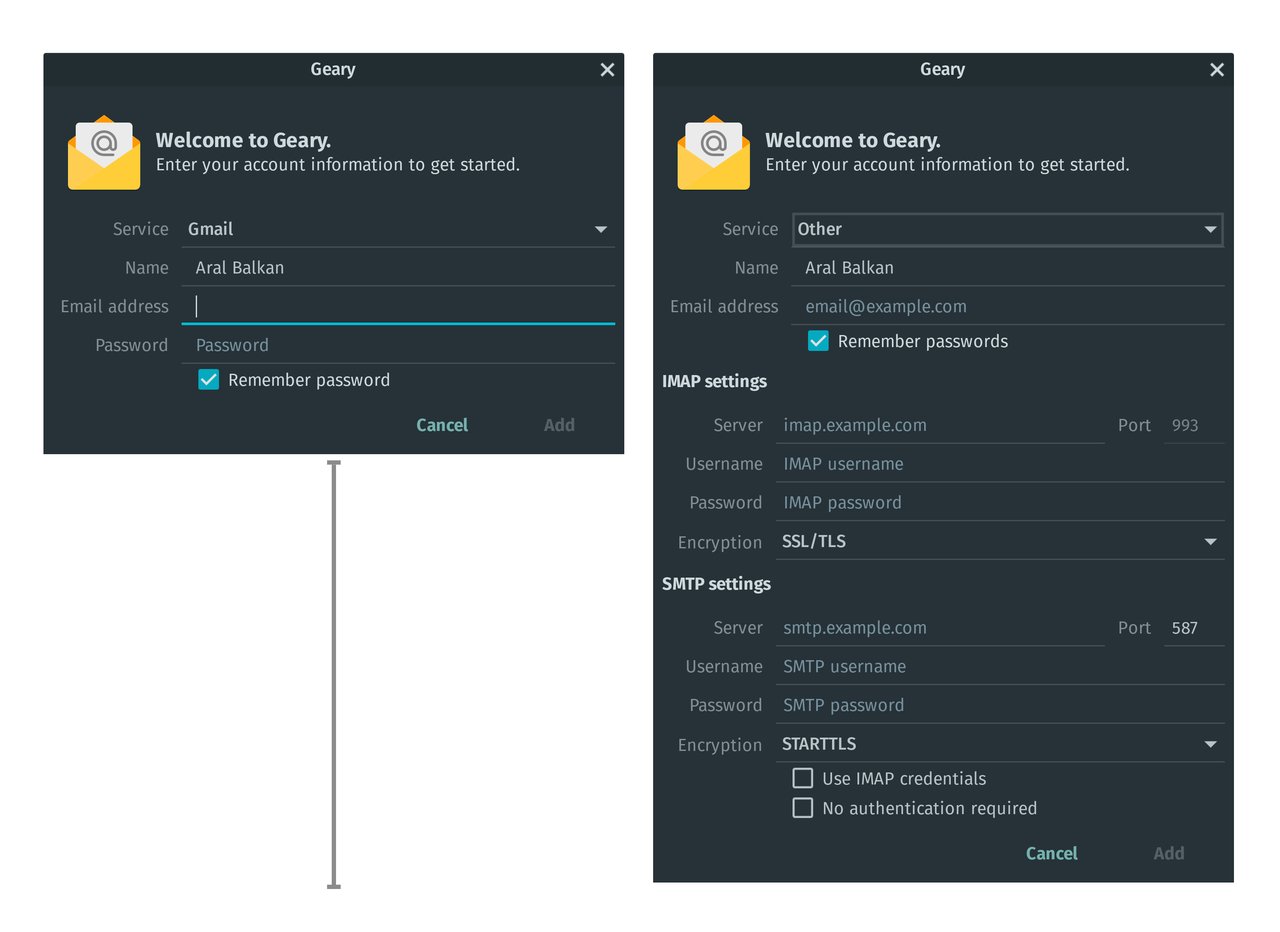Click the email@example.com address field
The height and width of the screenshot is (932, 1280).
coord(1008,306)
